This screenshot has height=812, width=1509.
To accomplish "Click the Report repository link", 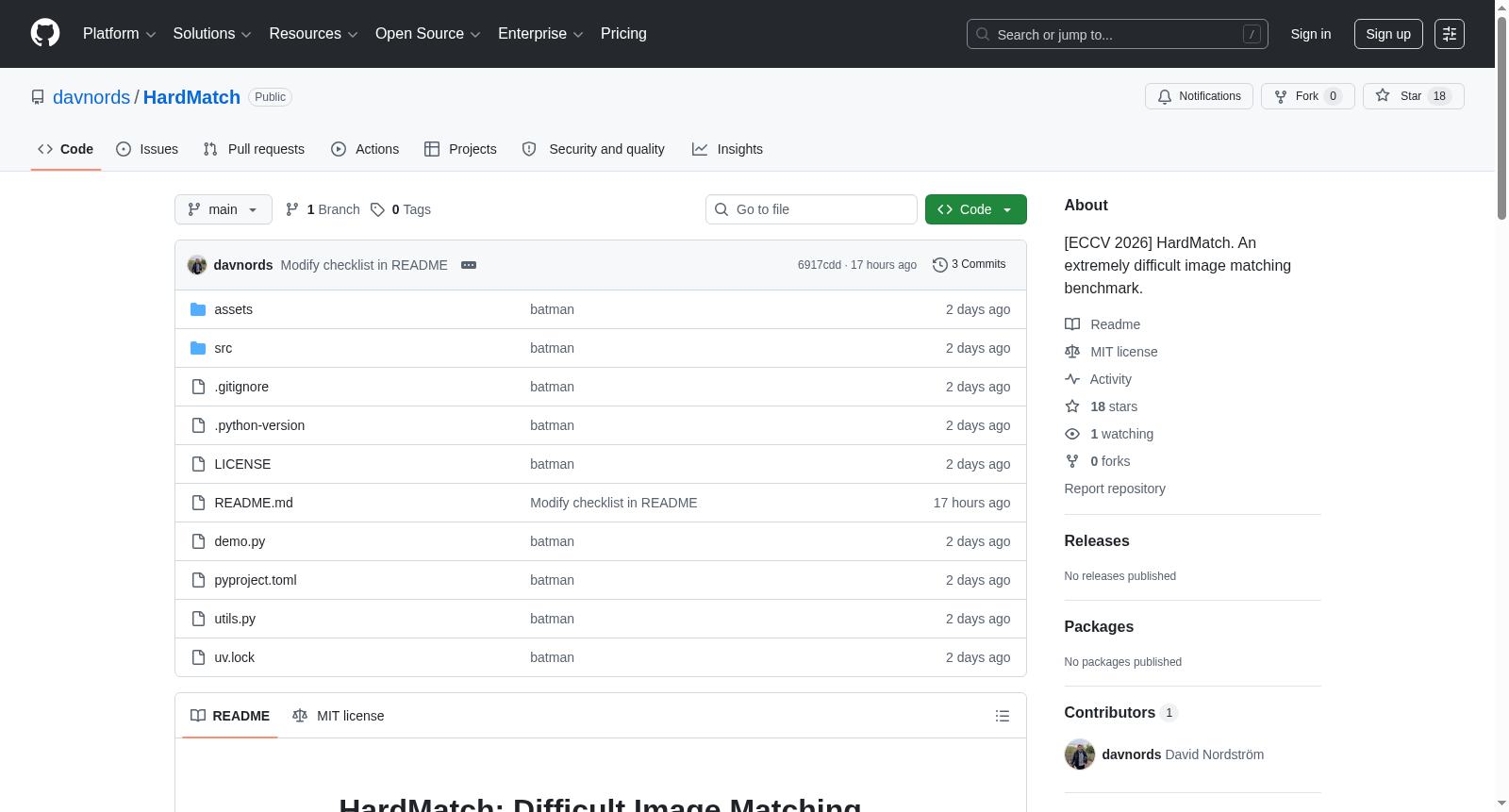I will pyautogui.click(x=1115, y=489).
